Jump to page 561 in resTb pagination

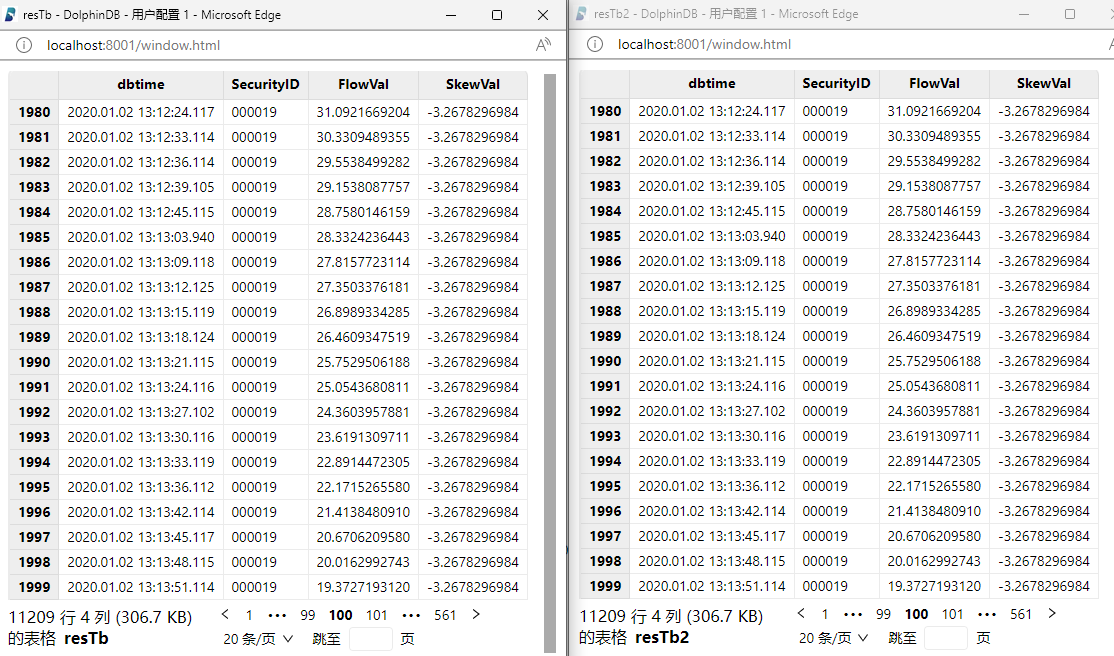(x=444, y=615)
